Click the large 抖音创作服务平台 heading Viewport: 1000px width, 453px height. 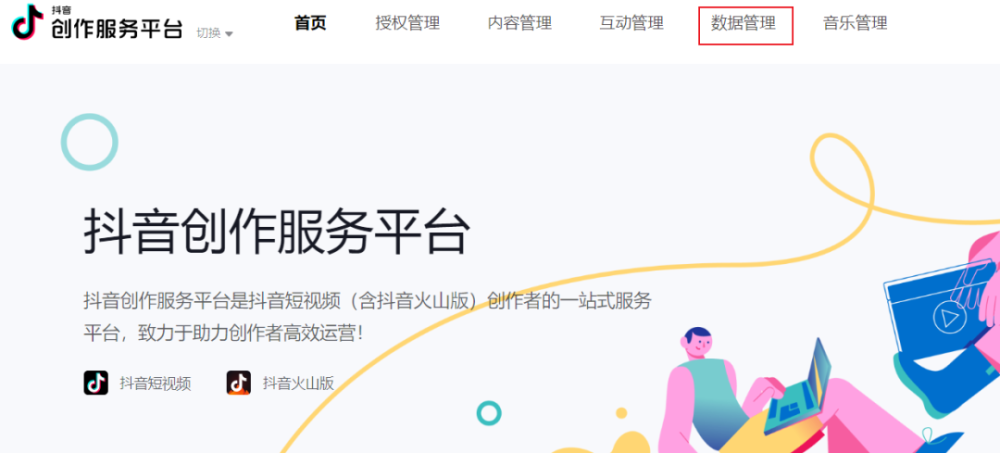(x=277, y=233)
